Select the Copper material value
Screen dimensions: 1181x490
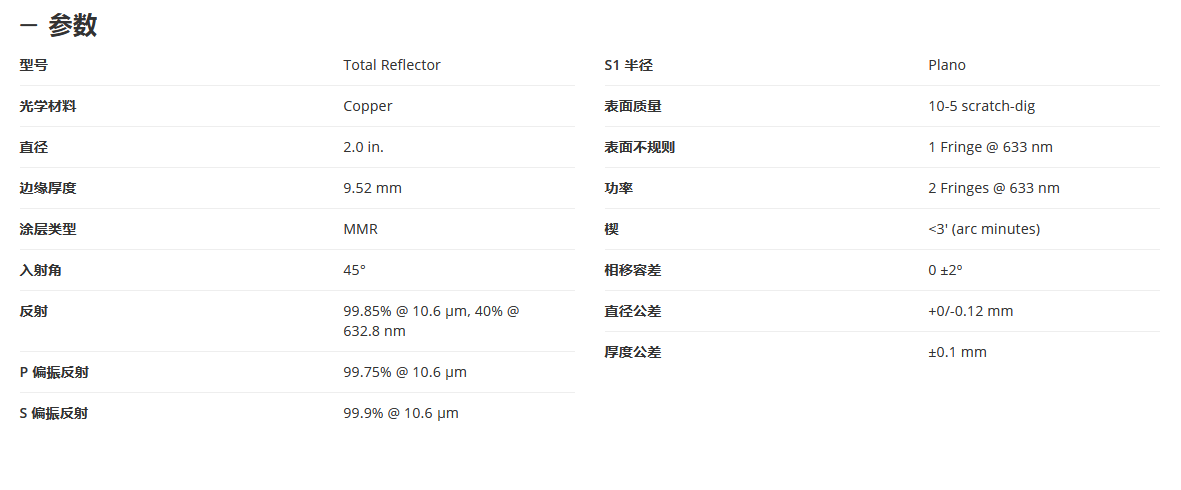tap(368, 106)
